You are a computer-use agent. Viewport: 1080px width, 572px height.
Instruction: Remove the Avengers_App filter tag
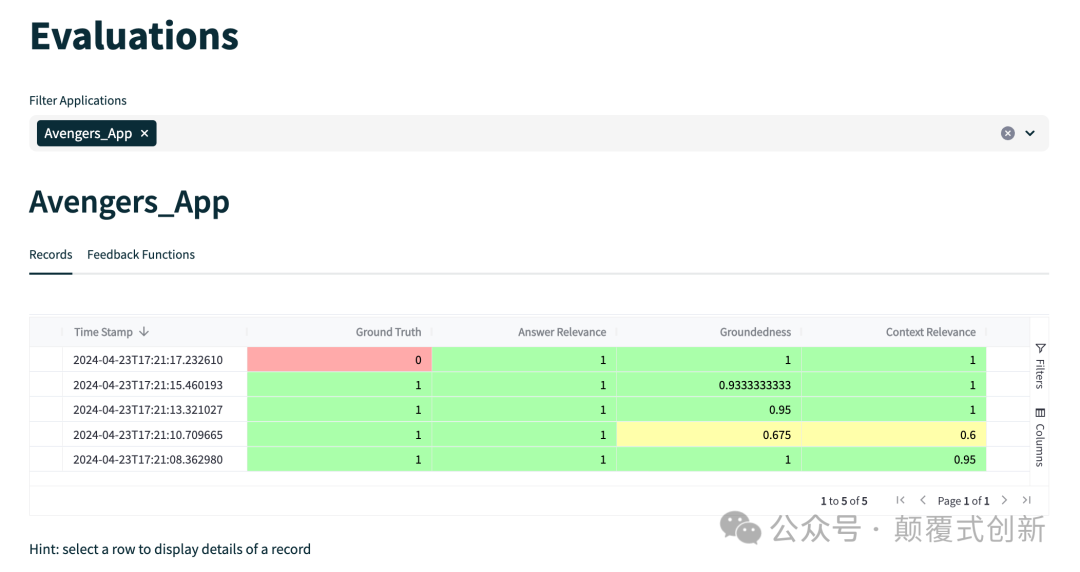[x=144, y=134]
